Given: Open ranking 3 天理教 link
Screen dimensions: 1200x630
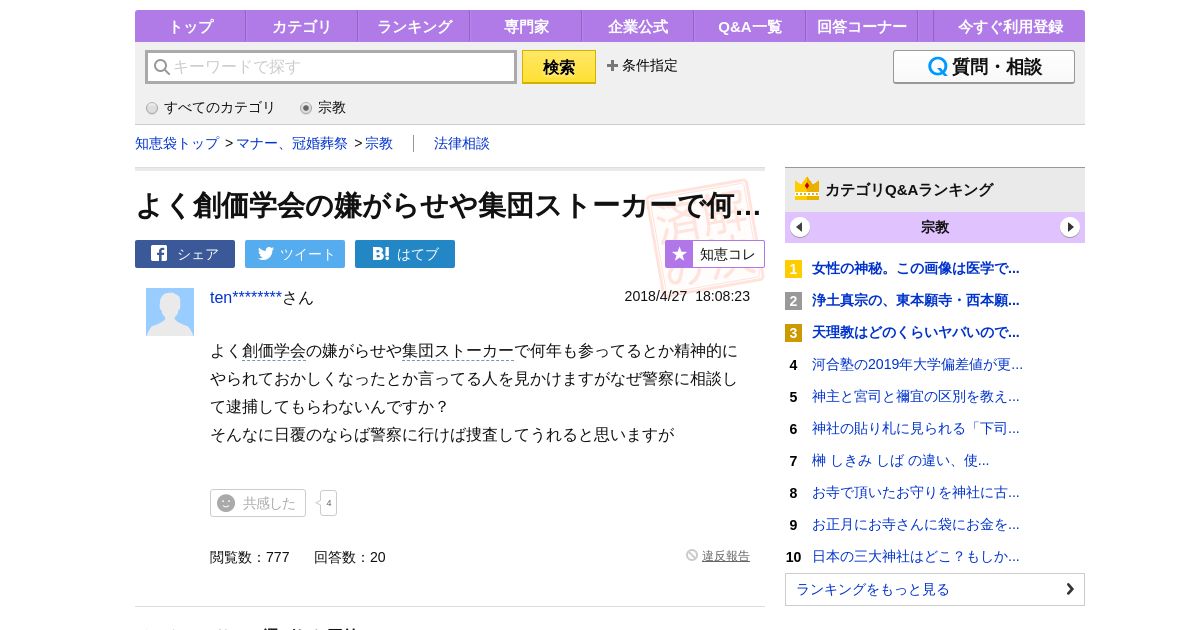Looking at the screenshot, I should coord(916,332).
